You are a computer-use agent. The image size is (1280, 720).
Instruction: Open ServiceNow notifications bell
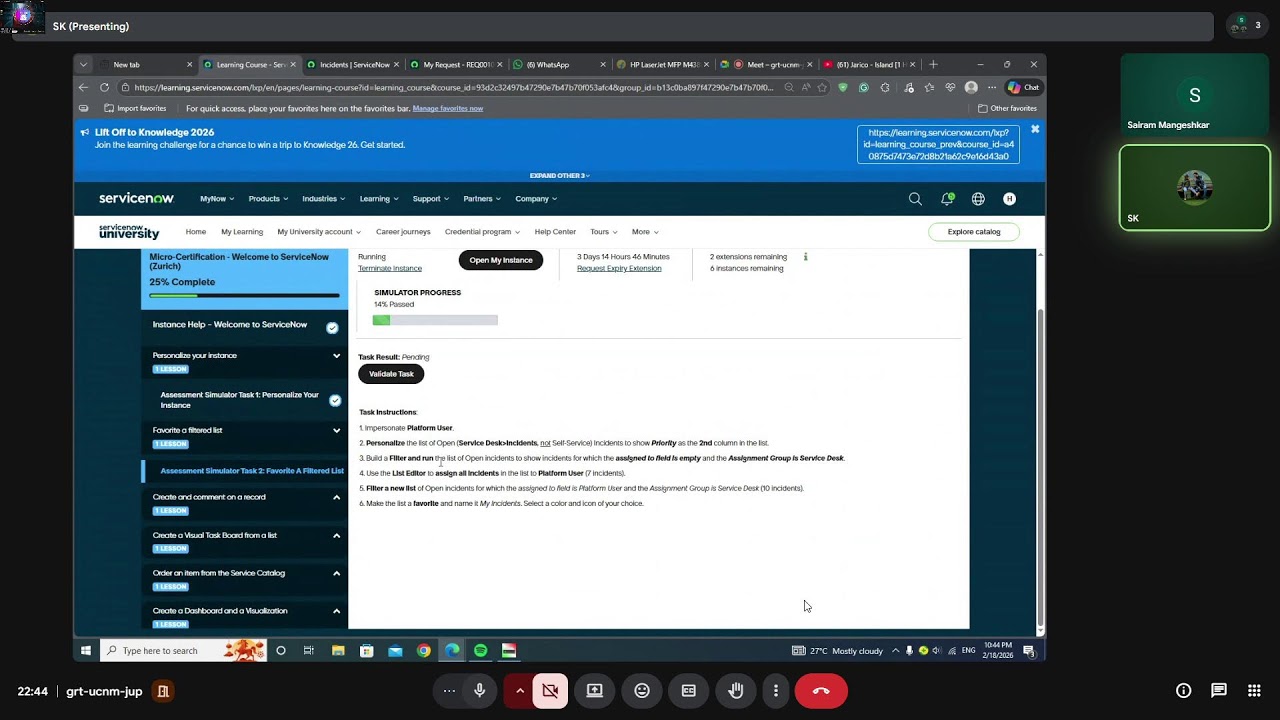click(x=947, y=199)
